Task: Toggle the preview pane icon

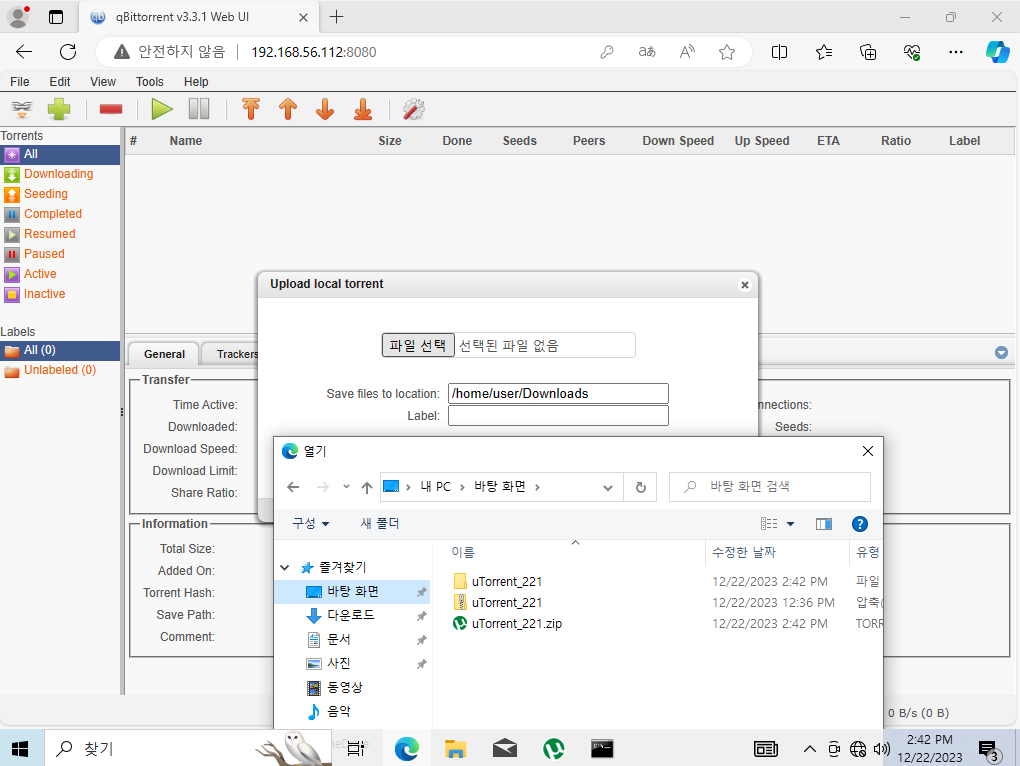Action: point(824,524)
